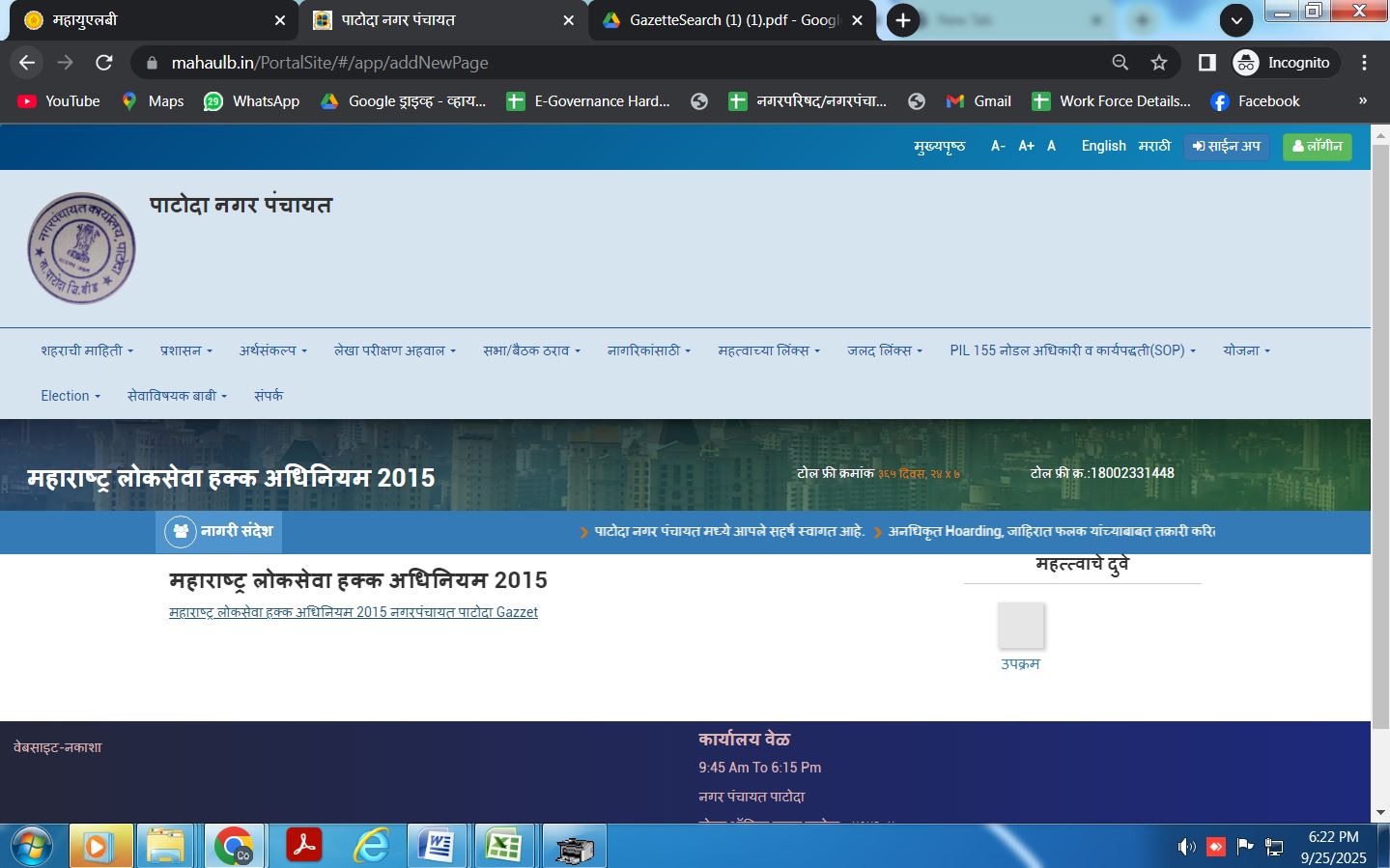Bookmark this page with star icon

[x=1159, y=63]
